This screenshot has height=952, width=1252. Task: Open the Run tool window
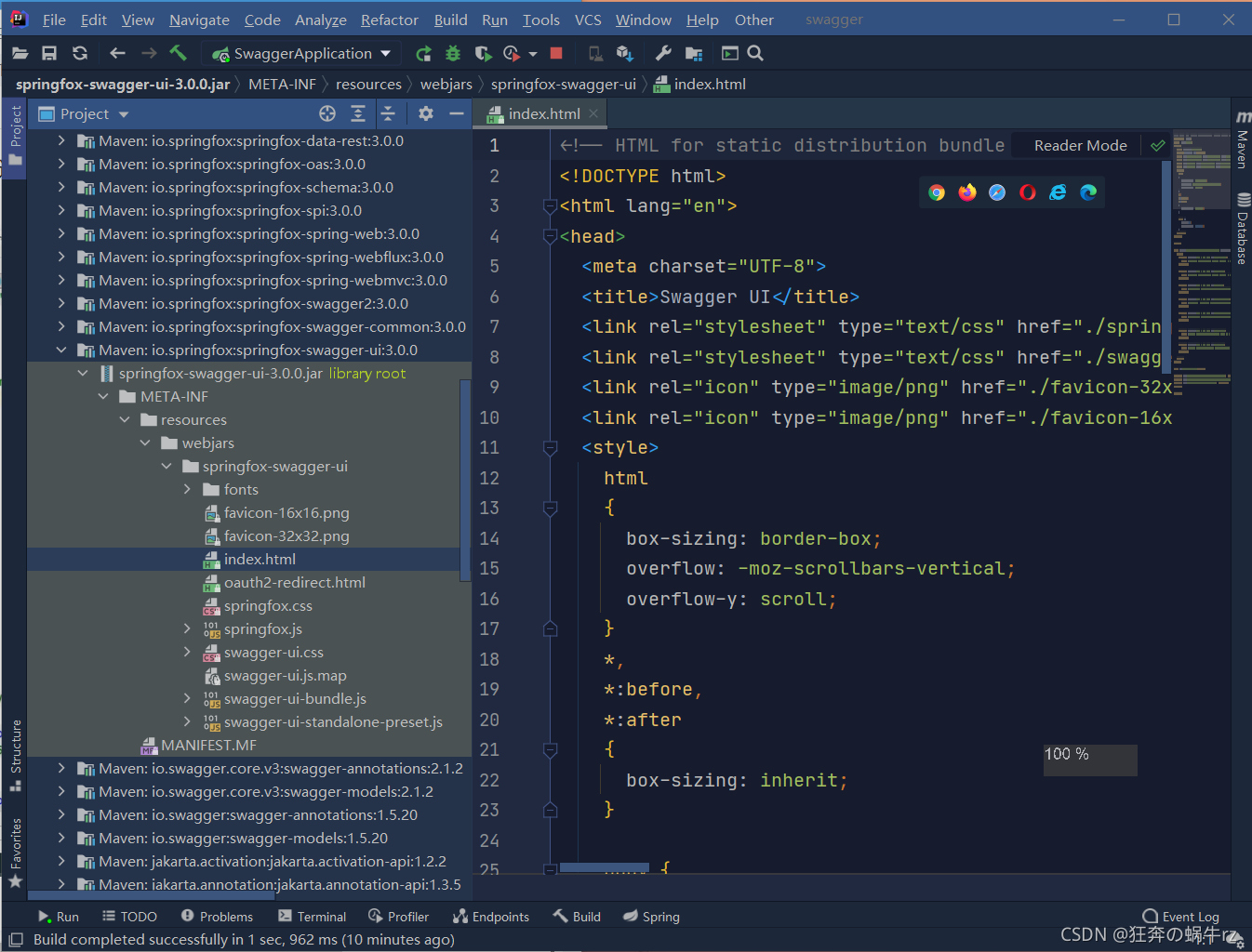[58, 917]
